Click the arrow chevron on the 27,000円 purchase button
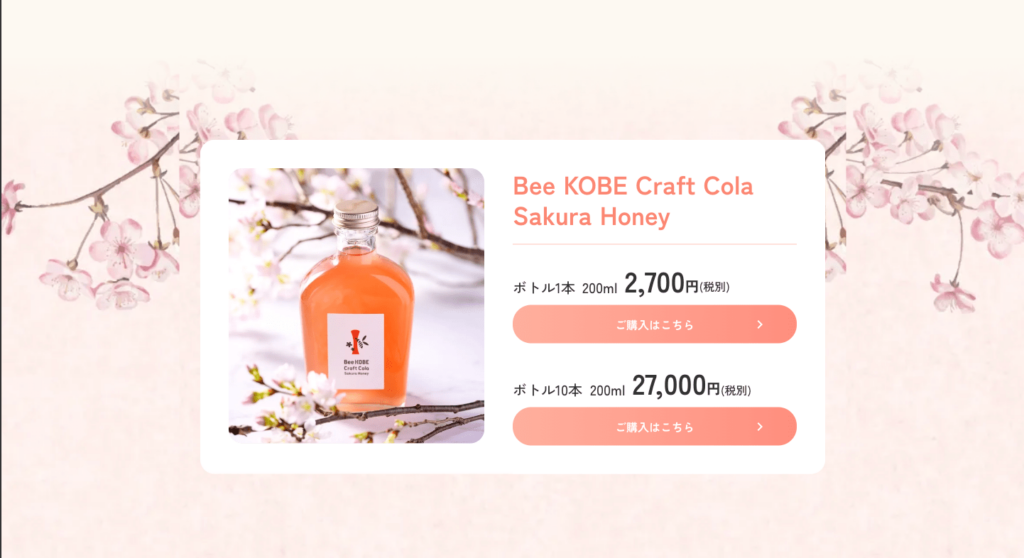 pyautogui.click(x=760, y=427)
